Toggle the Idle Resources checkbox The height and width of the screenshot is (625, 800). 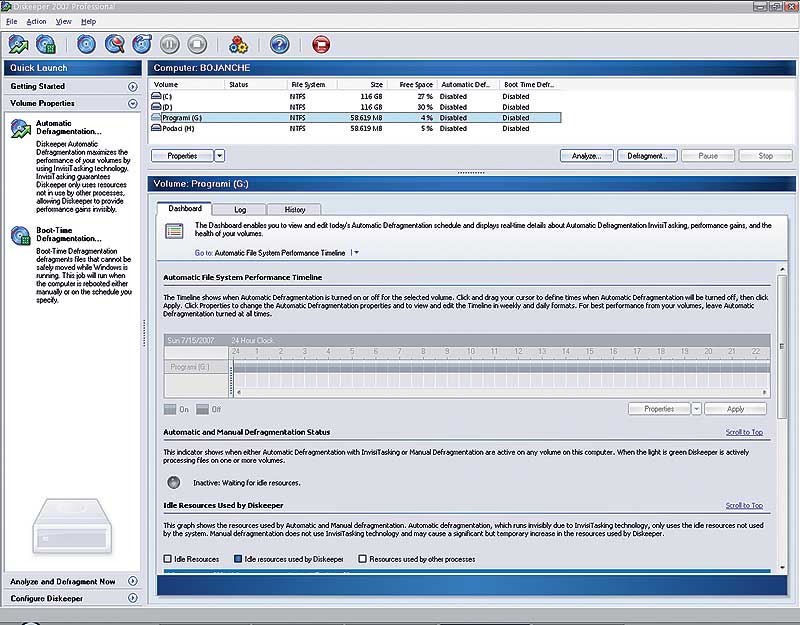pos(167,559)
